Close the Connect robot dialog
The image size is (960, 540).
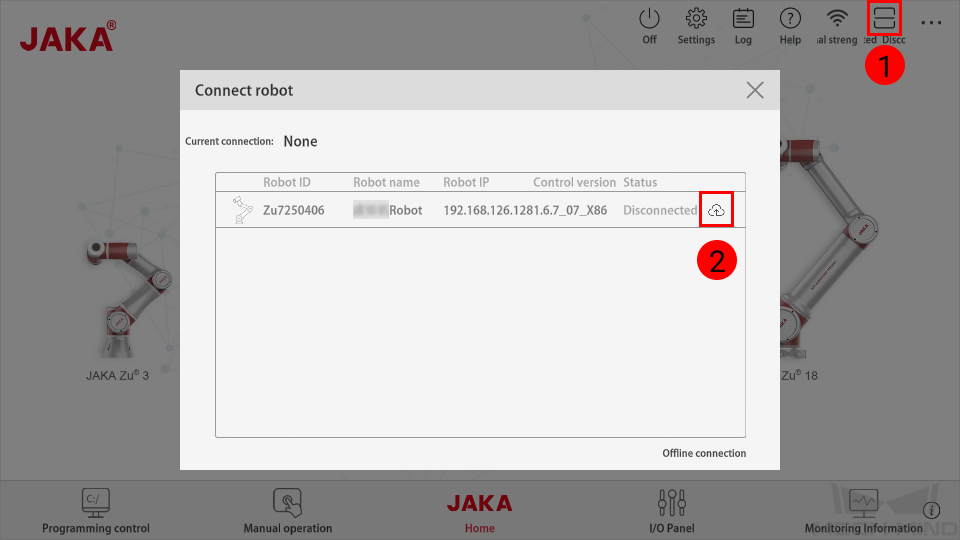[x=755, y=90]
